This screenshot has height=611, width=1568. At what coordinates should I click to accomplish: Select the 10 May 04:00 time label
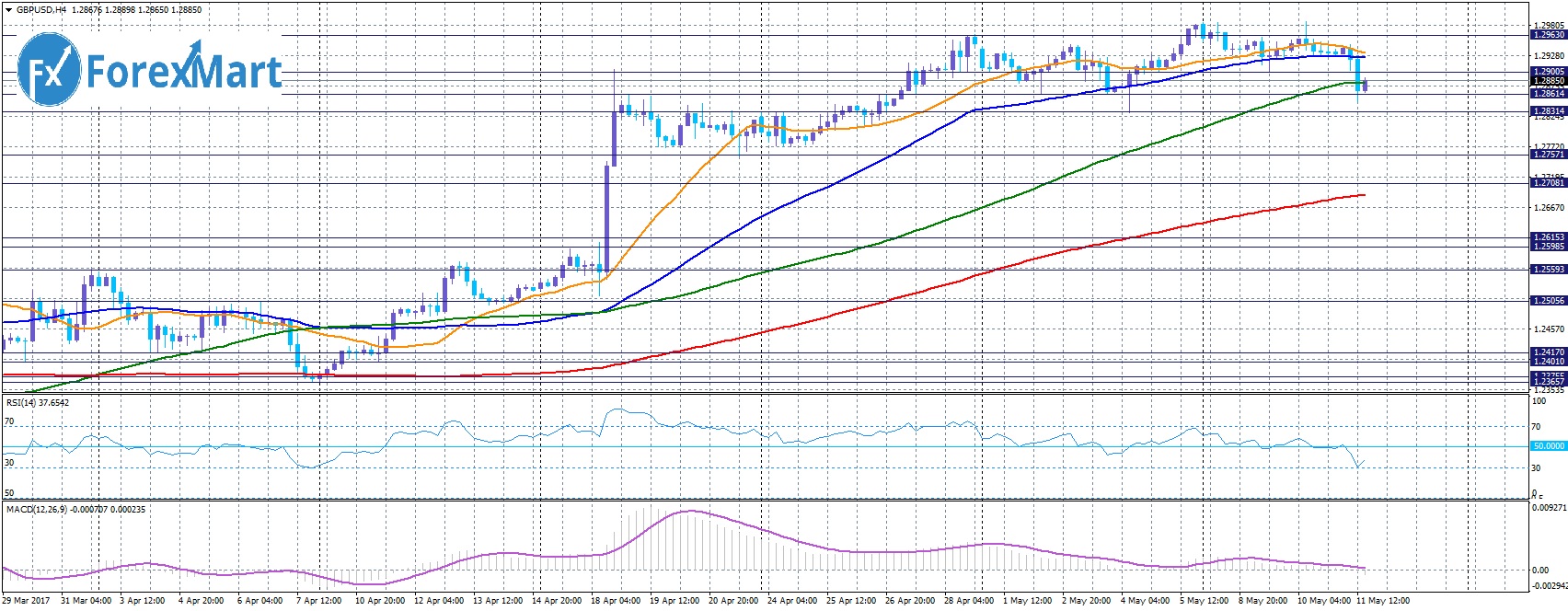click(x=1323, y=601)
